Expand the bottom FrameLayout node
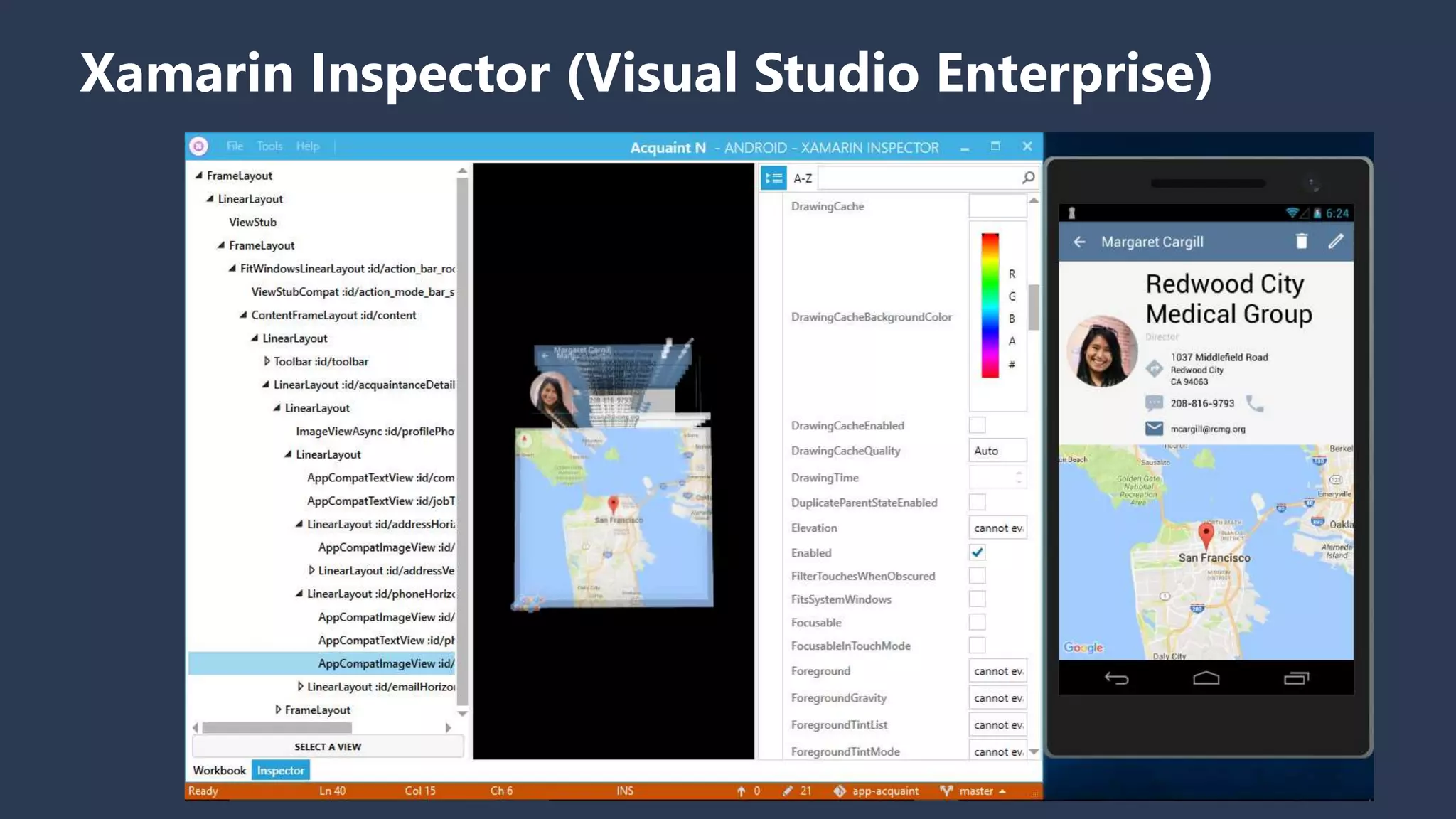 (278, 710)
